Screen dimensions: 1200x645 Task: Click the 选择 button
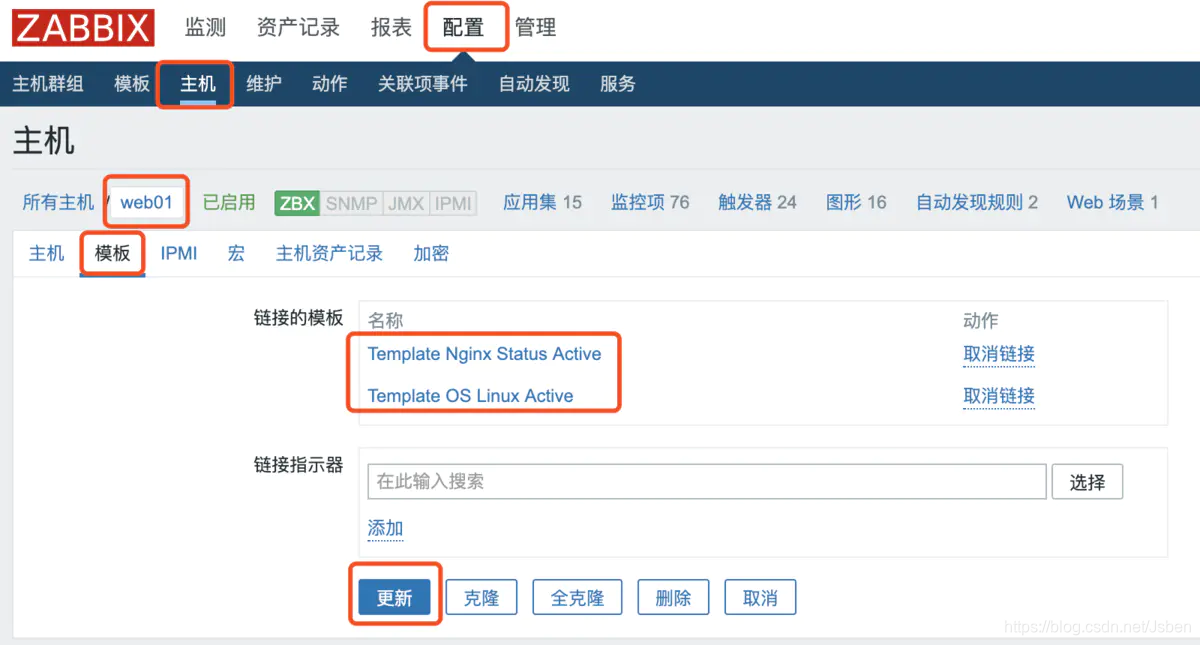[x=1087, y=482]
